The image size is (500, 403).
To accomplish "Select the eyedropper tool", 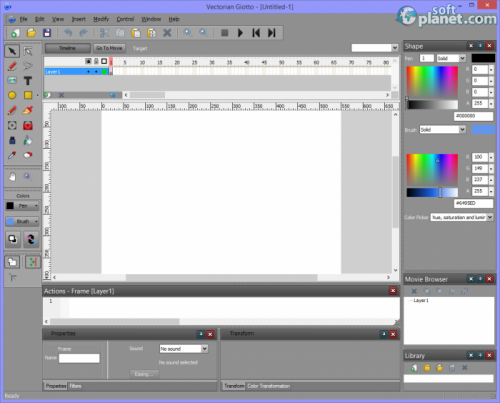I will point(12,155).
